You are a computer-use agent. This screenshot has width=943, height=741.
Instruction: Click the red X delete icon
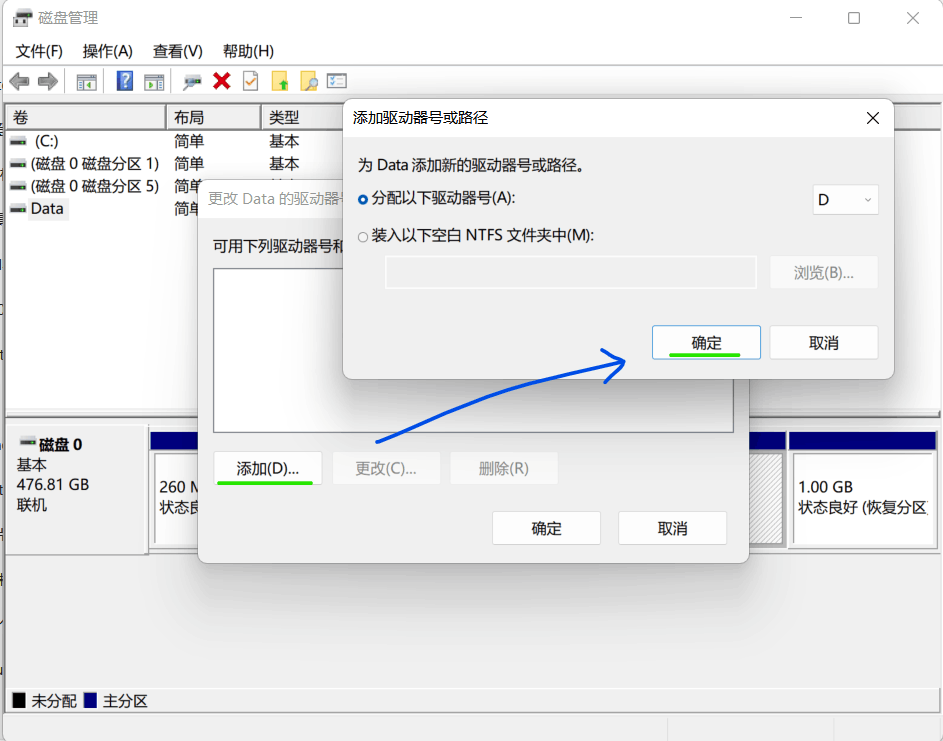tap(222, 81)
